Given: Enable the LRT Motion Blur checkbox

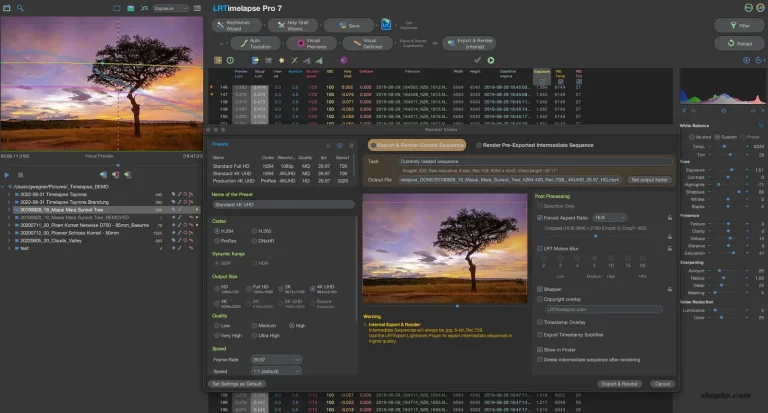Looking at the screenshot, I should tap(541, 247).
